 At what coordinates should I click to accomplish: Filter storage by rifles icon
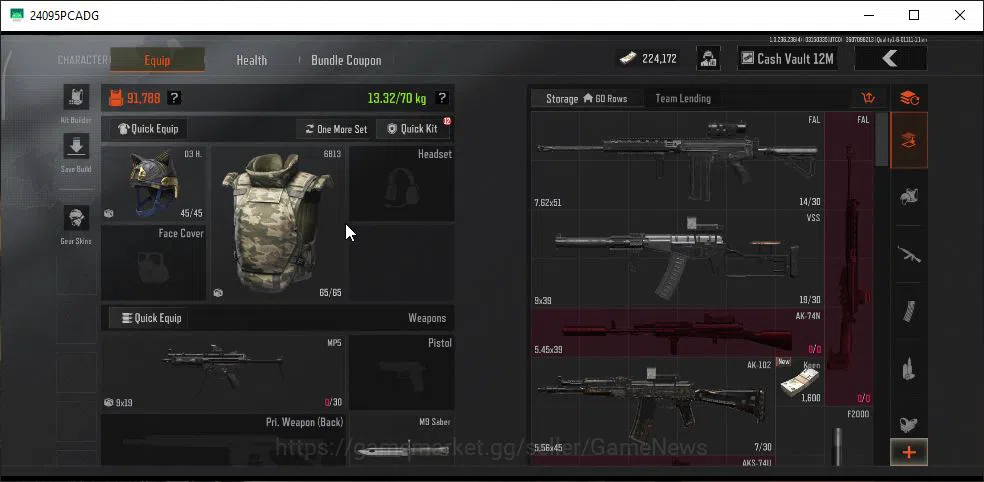click(909, 254)
